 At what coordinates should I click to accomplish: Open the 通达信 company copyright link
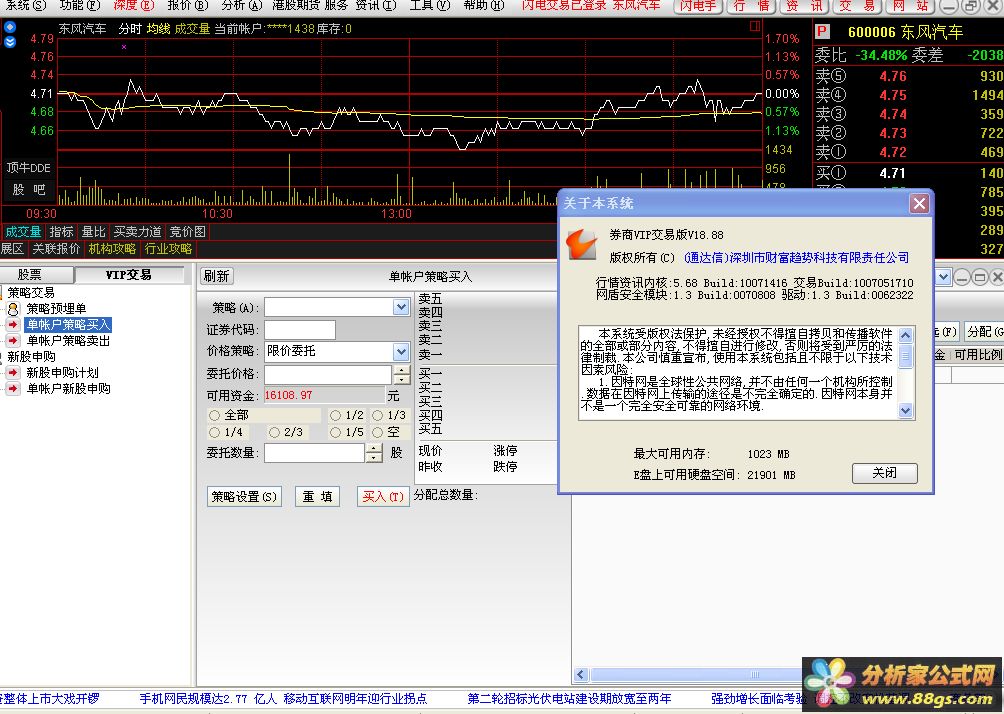pos(797,257)
